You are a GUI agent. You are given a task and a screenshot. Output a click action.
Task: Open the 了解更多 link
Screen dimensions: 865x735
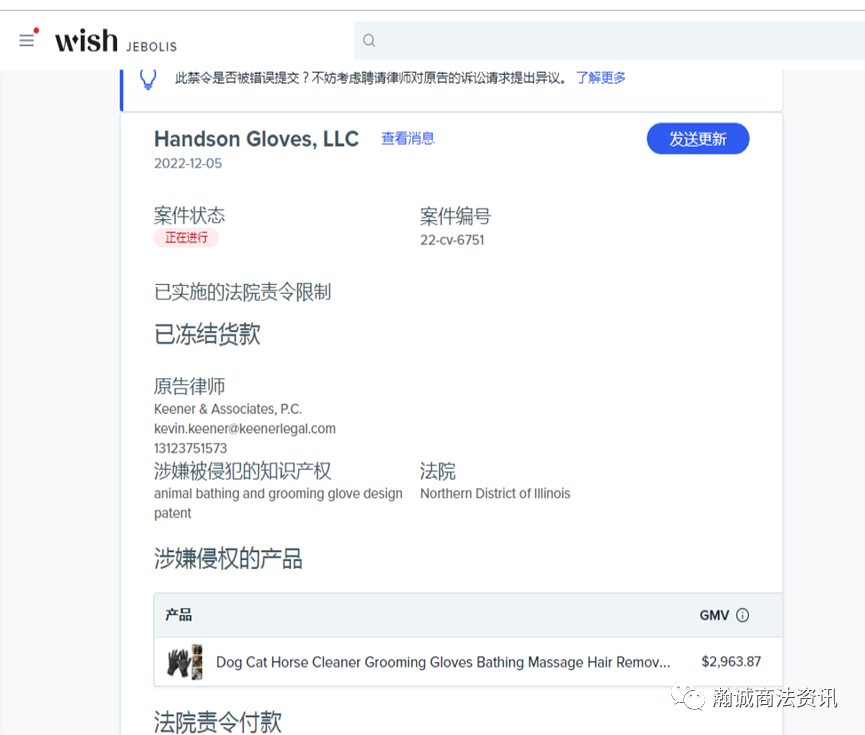[x=601, y=78]
